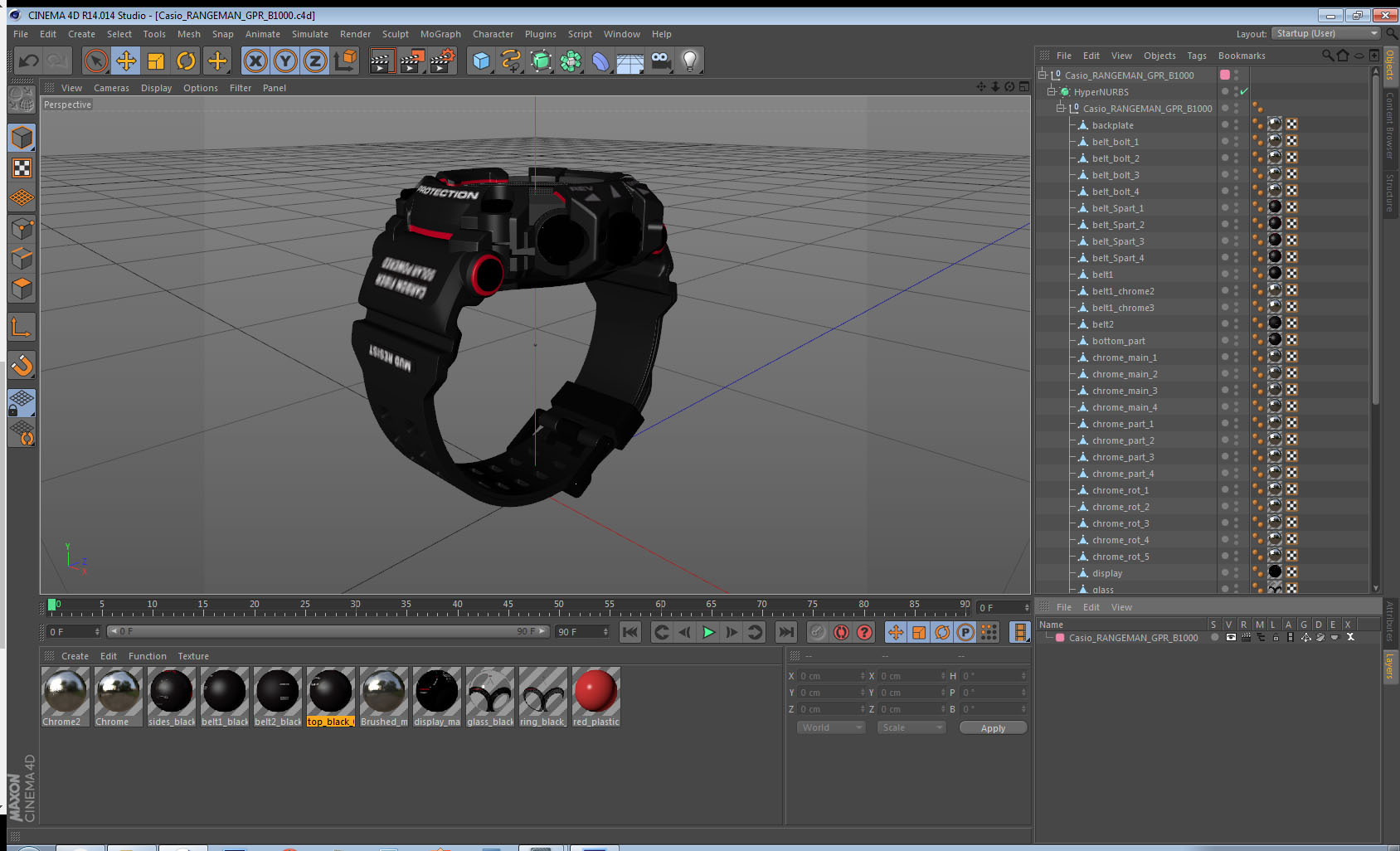Screen dimensions: 1400x851
Task: Select the top_black material
Action: 330,697
